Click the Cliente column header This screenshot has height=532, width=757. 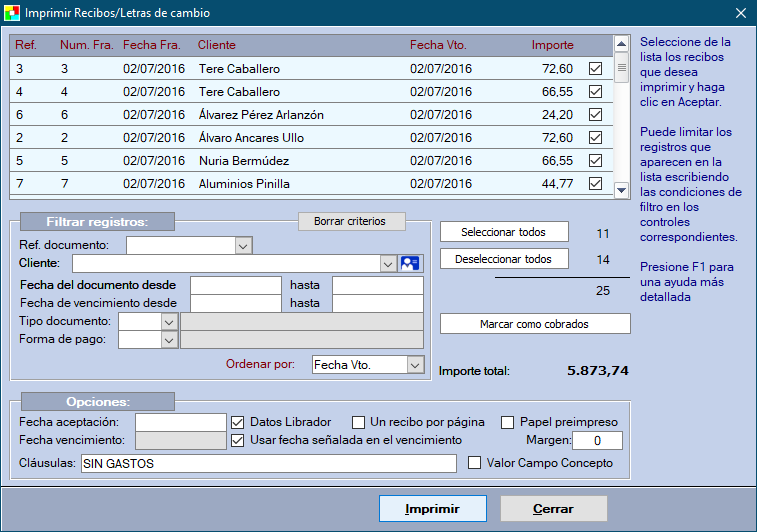216,45
